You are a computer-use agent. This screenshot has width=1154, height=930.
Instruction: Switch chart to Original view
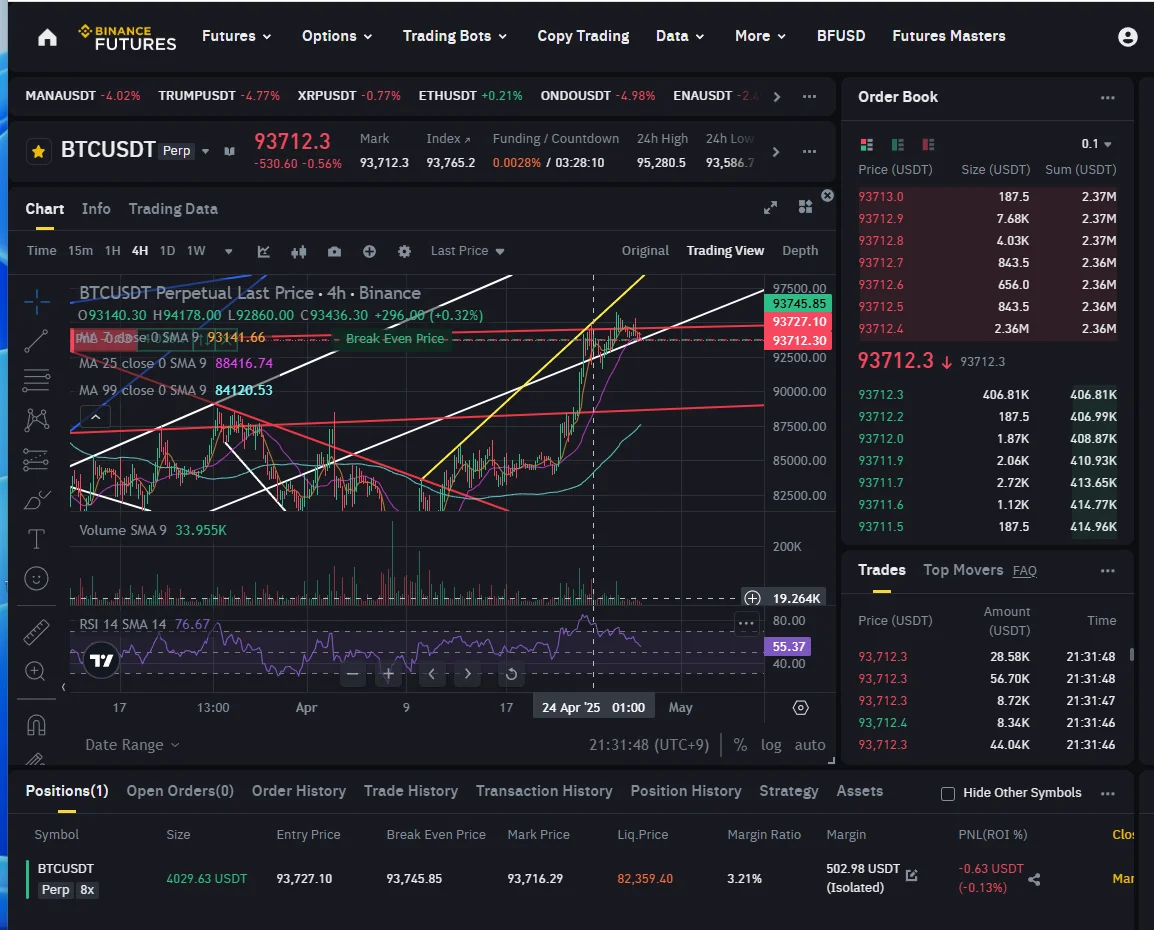point(645,251)
